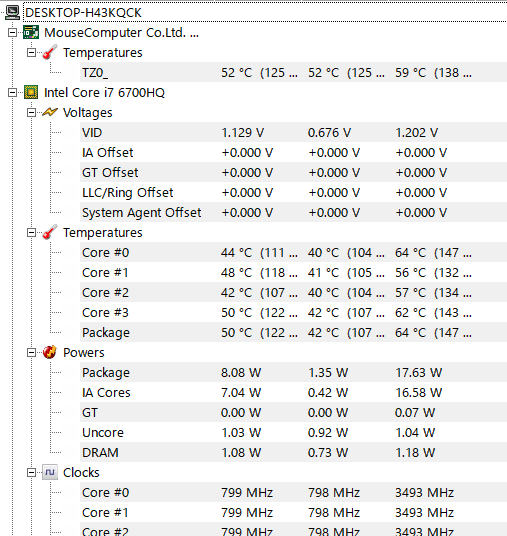Click the Clocks waveform icon
The width and height of the screenshot is (507, 536).
[x=50, y=472]
